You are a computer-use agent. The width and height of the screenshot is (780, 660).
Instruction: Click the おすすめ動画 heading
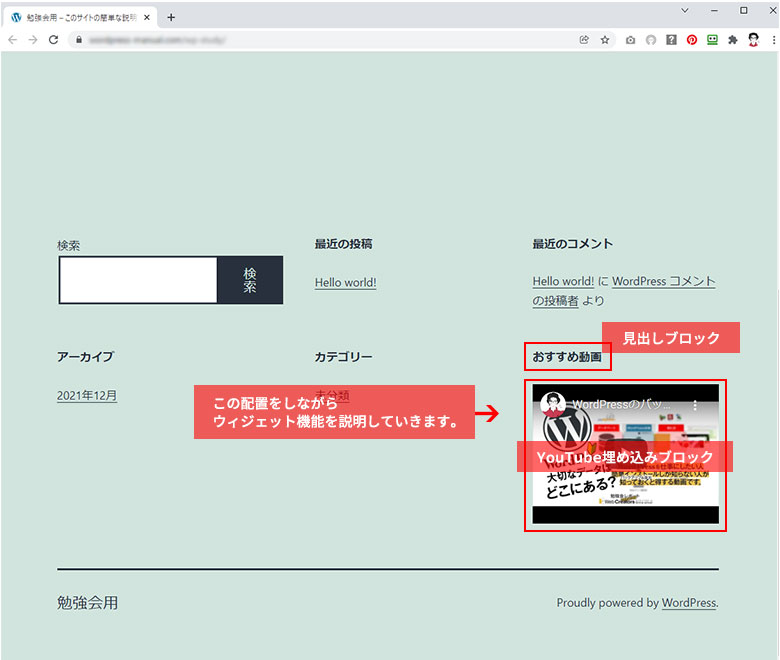[567, 357]
